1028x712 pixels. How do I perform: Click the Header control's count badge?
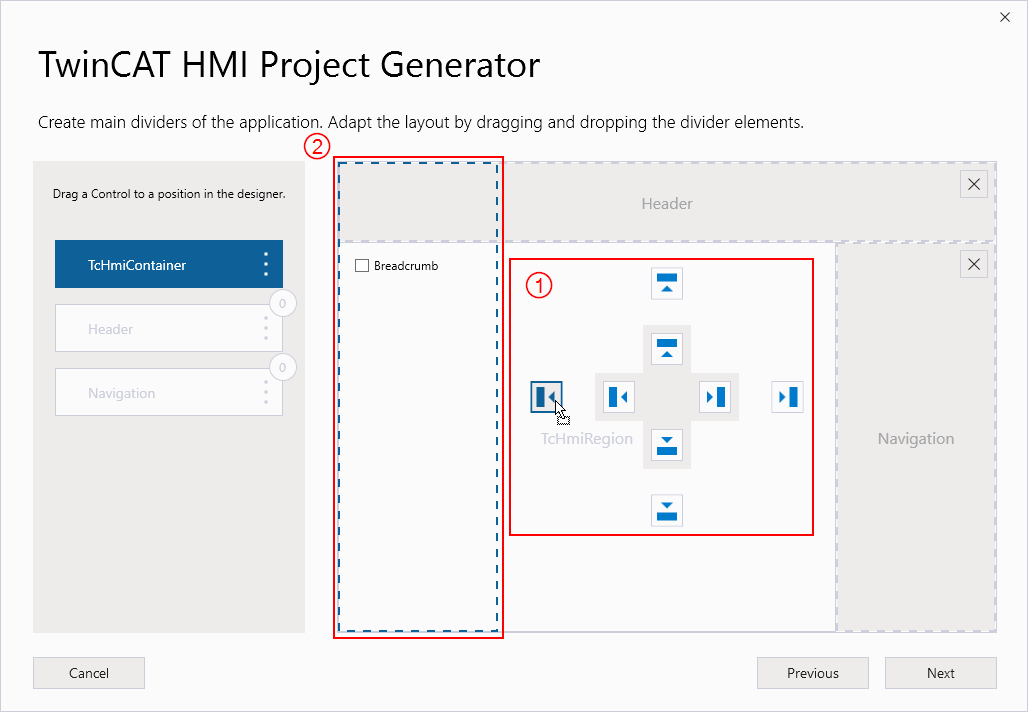coord(283,304)
